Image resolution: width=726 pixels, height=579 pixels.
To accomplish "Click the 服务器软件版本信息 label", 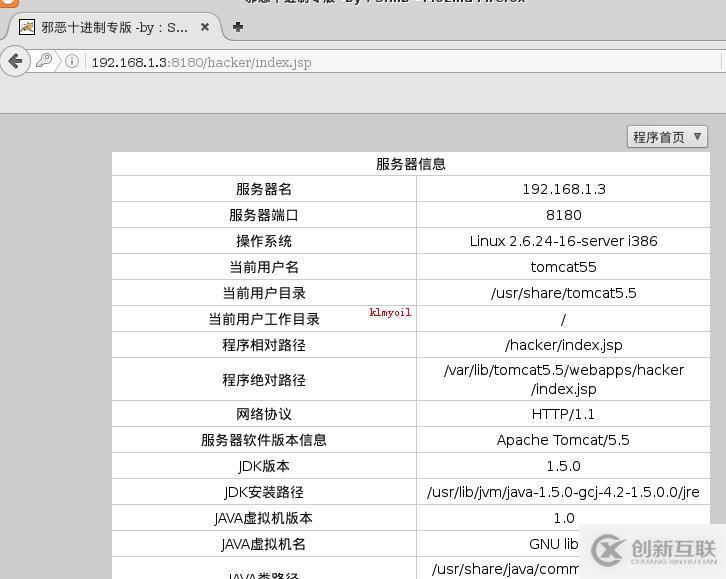I will [264, 440].
